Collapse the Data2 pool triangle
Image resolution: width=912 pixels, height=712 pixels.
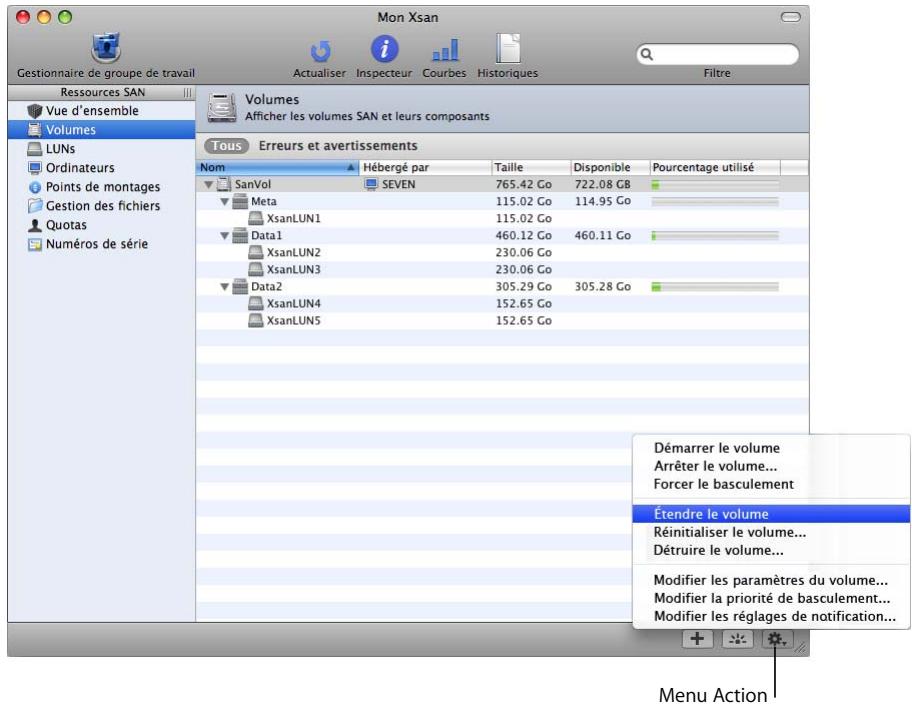click(x=225, y=286)
